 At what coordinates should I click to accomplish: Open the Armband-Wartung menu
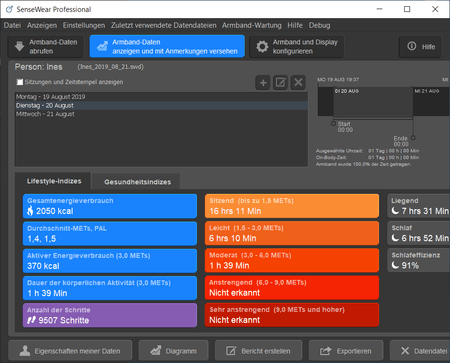pos(252,25)
